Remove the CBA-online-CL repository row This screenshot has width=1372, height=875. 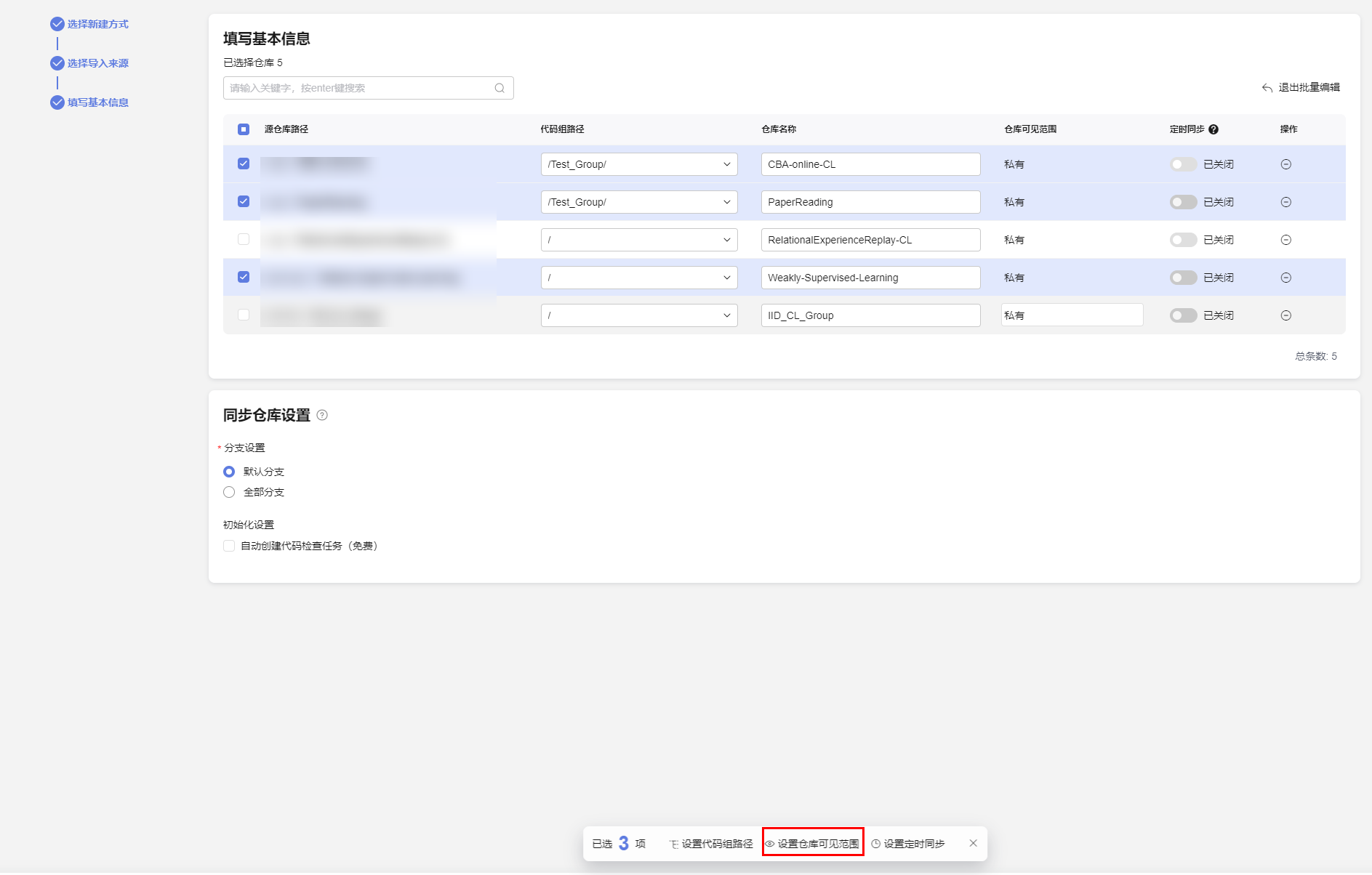click(x=1285, y=164)
